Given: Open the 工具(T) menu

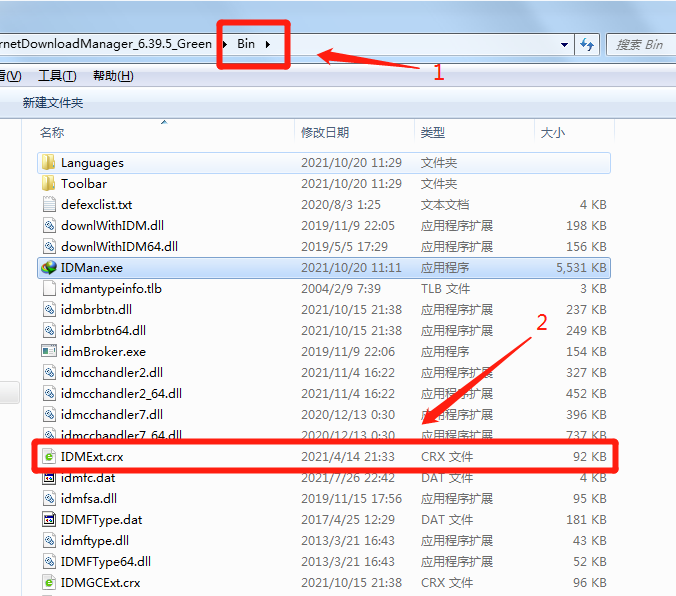Looking at the screenshot, I should 57,76.
